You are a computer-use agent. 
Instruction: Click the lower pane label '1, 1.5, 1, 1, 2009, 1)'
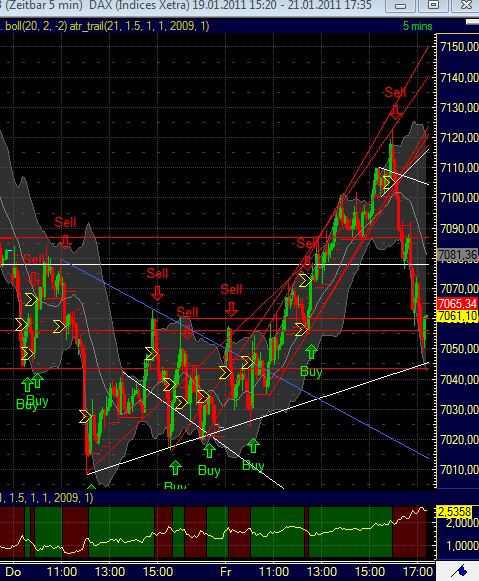[47, 497]
